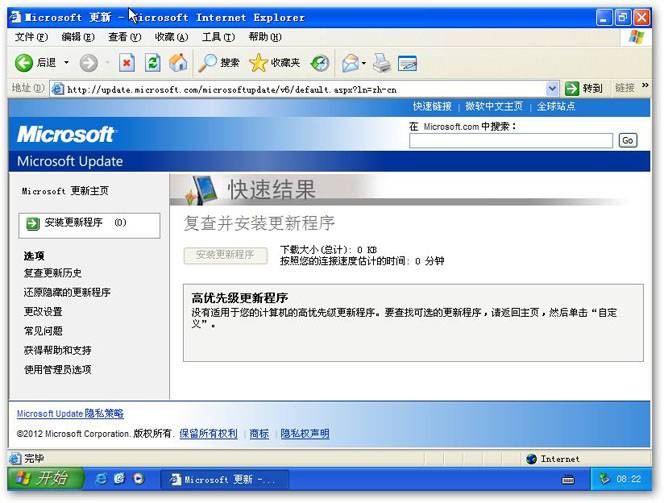Open the 微软中文主页 header link
Viewport: 664px width, 503px height.
coord(494,106)
